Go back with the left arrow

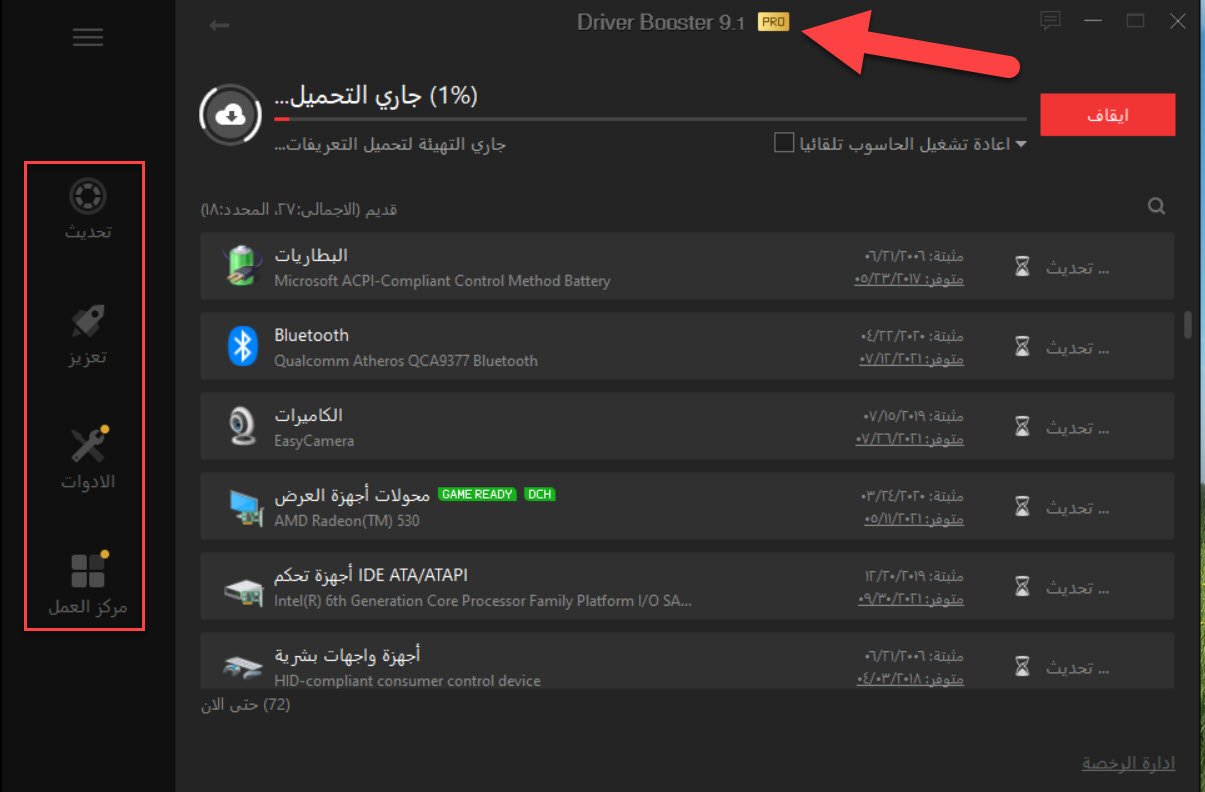pos(219,25)
